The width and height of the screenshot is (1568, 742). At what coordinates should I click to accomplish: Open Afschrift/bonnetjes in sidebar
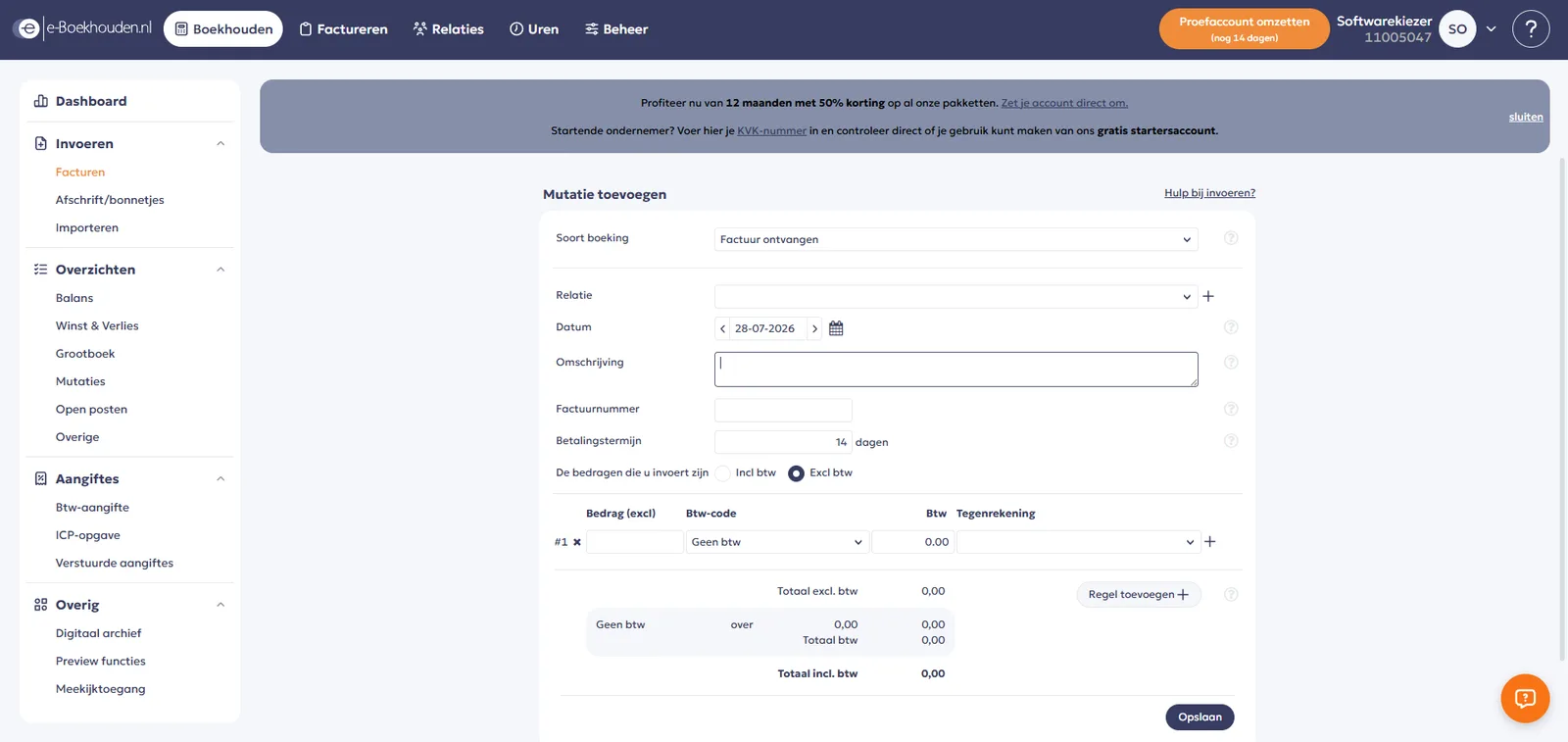[110, 200]
